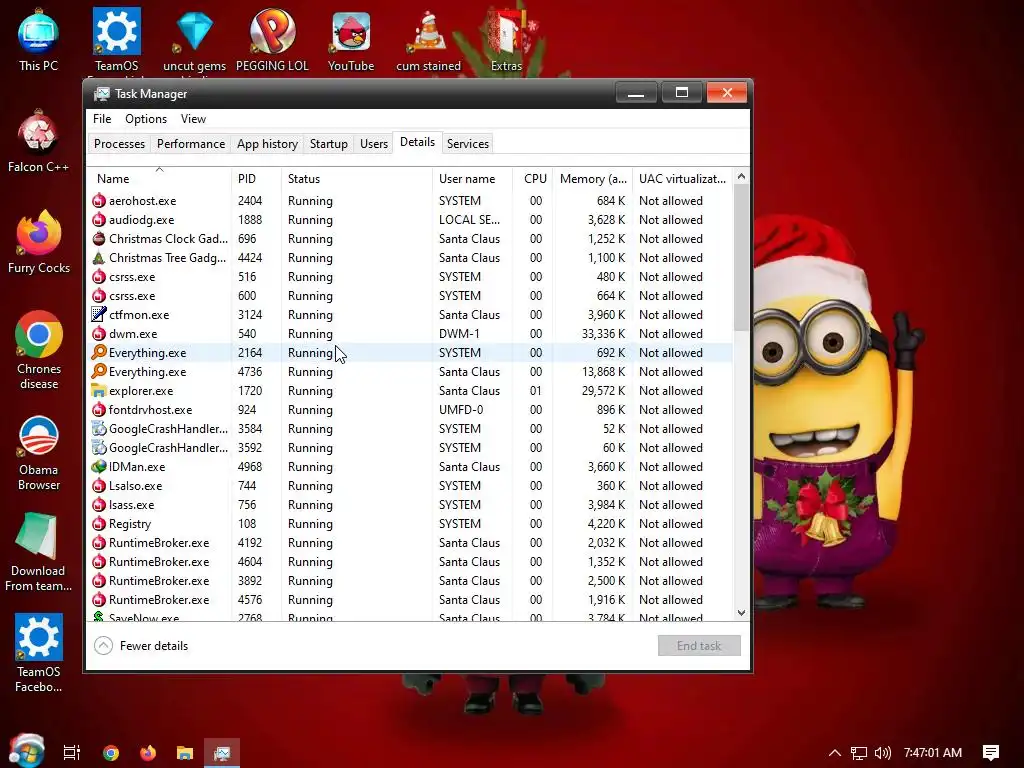Sort by the PID column header
The image size is (1024, 768).
[x=257, y=179]
